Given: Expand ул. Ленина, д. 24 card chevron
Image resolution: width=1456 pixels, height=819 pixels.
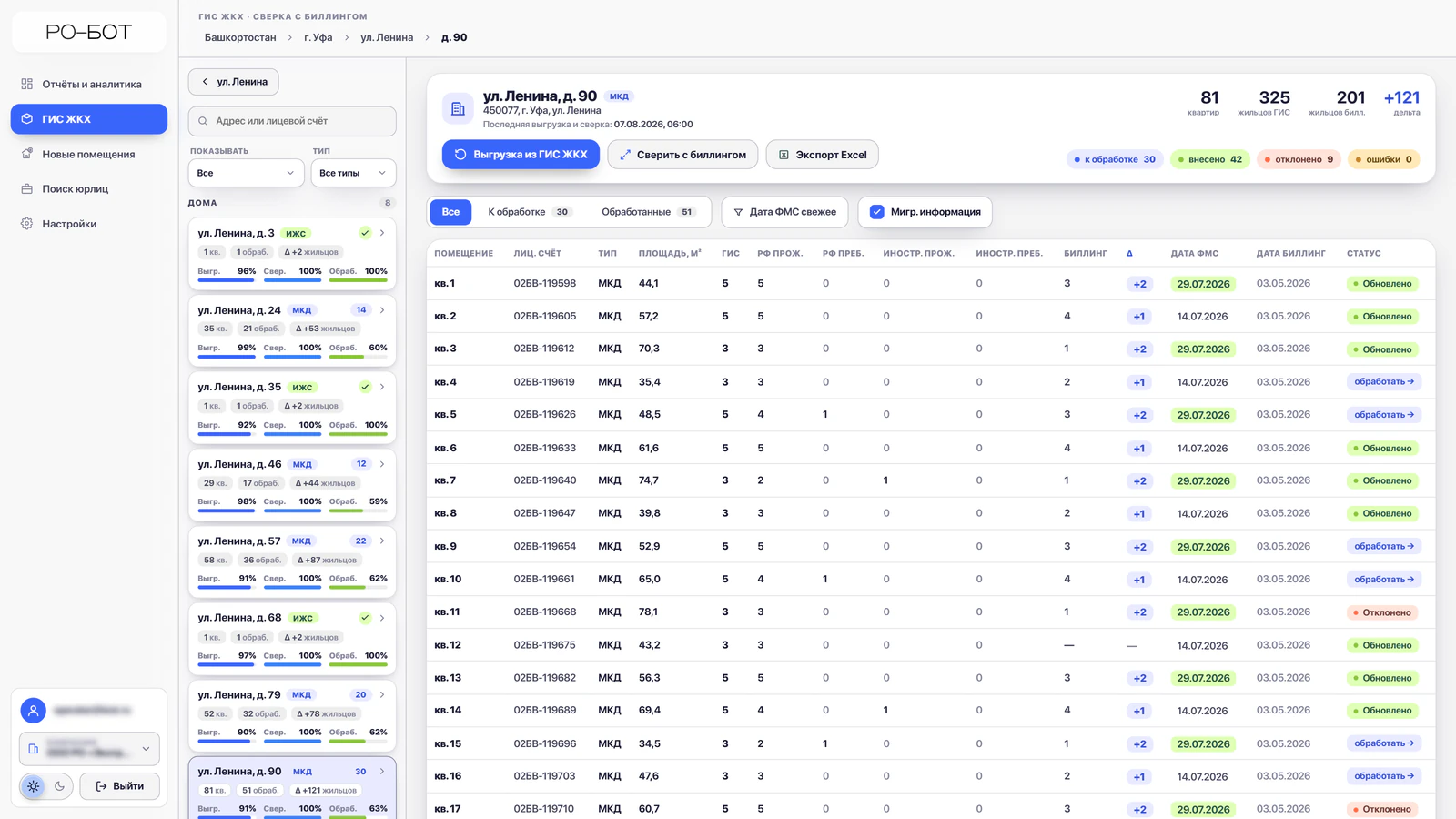Looking at the screenshot, I should coord(382,310).
